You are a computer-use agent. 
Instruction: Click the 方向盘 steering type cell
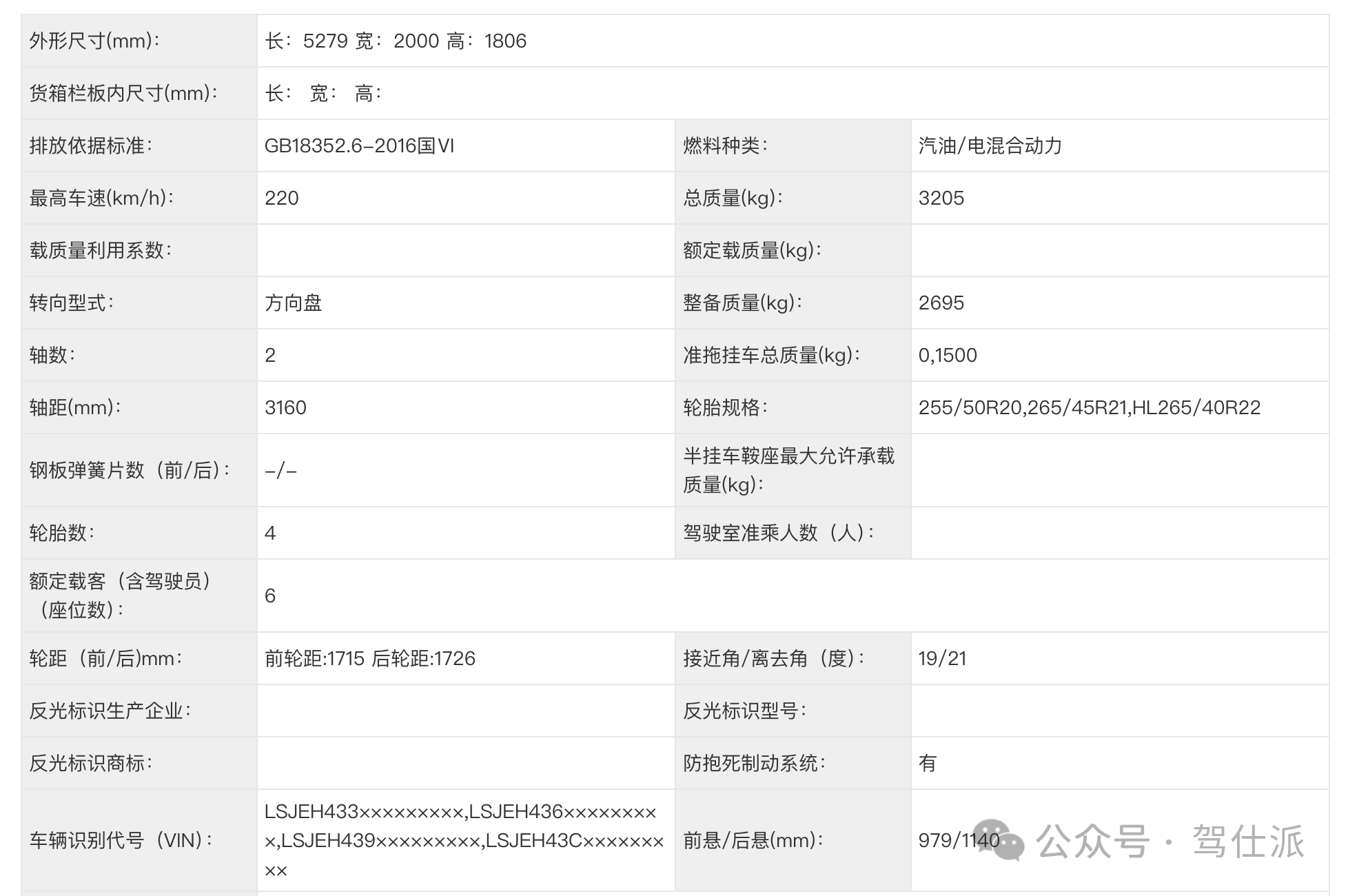click(294, 303)
